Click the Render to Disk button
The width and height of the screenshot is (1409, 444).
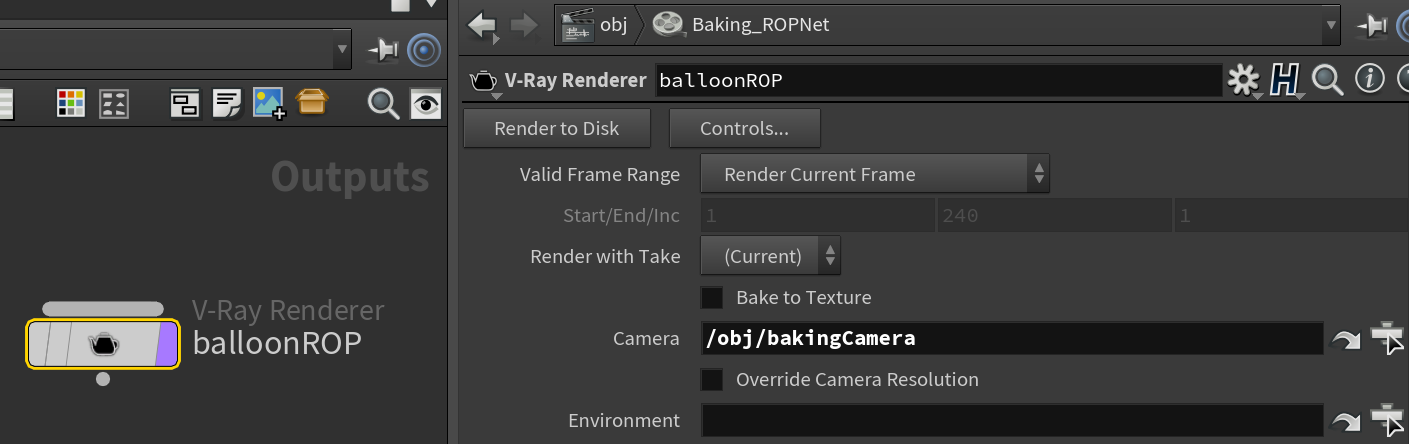click(x=557, y=128)
